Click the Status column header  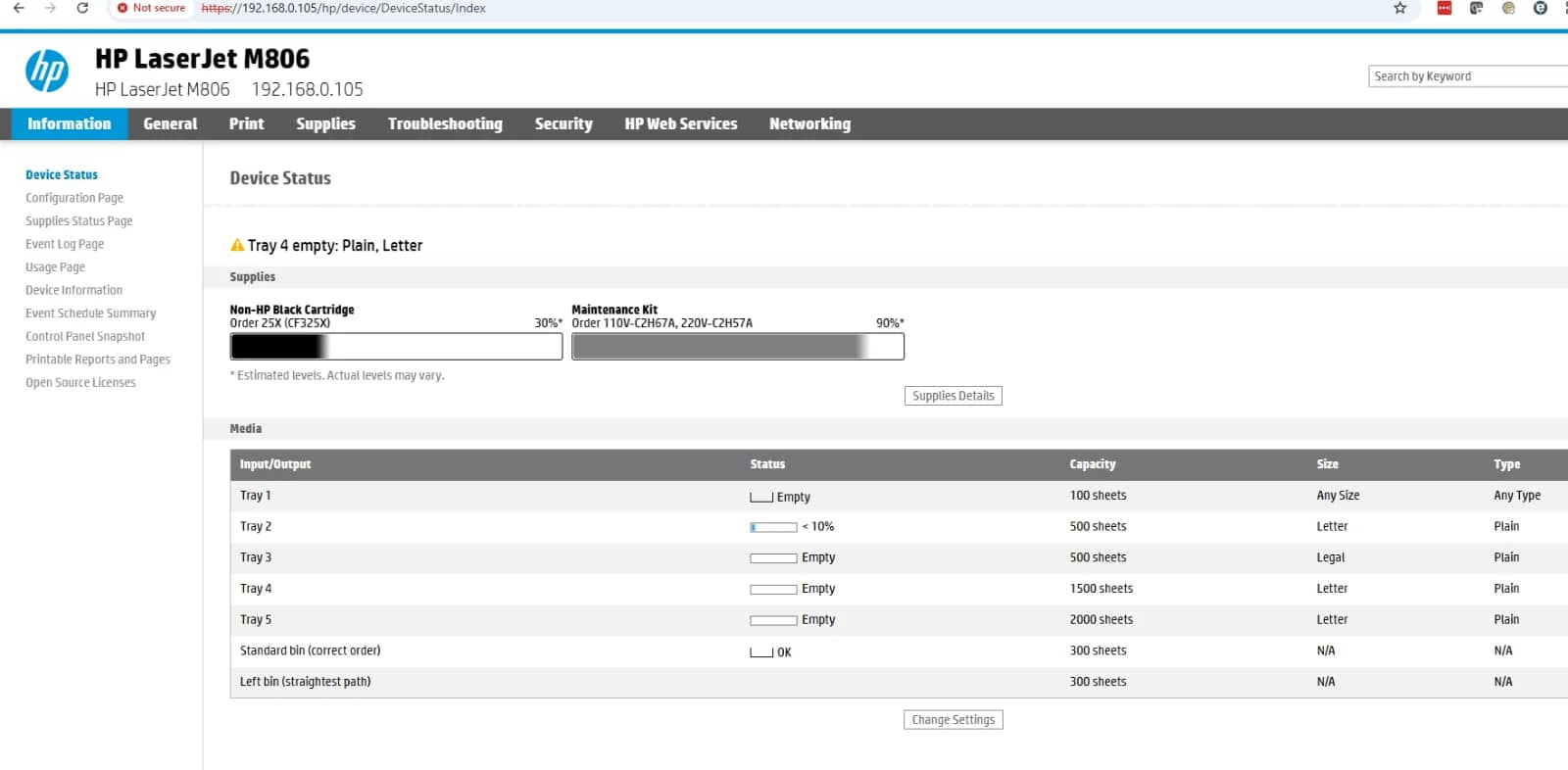click(x=767, y=464)
